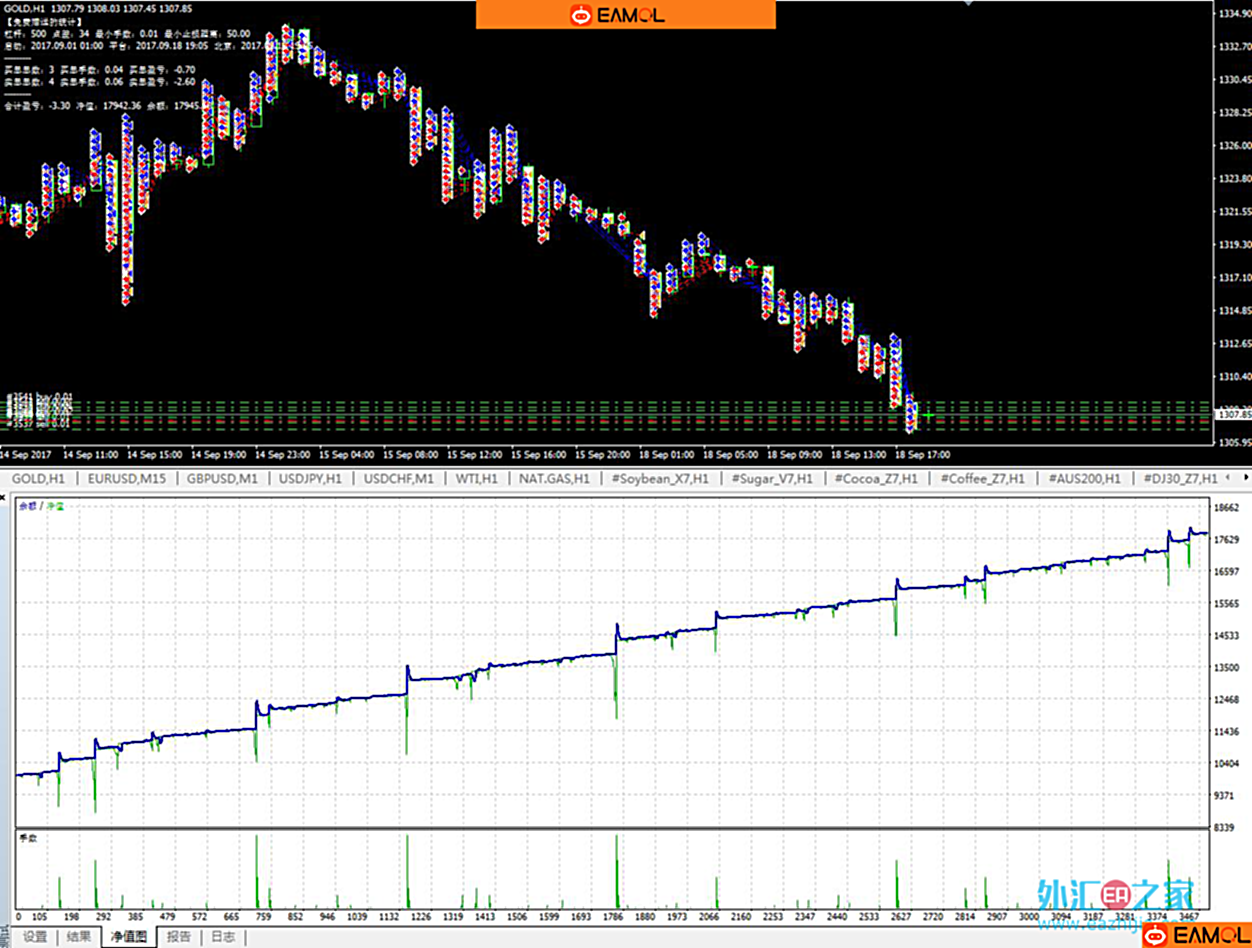The height and width of the screenshot is (948, 1252).
Task: Open the NAT.GAS,H1 chart tab
Action: [554, 479]
